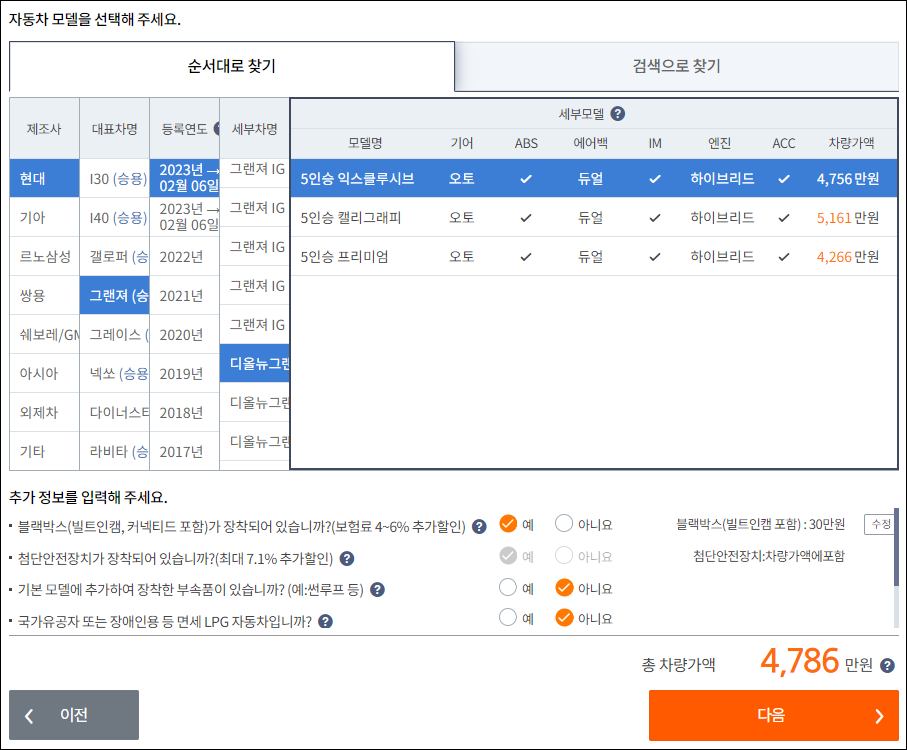Select manufacturer 기아

45,217
